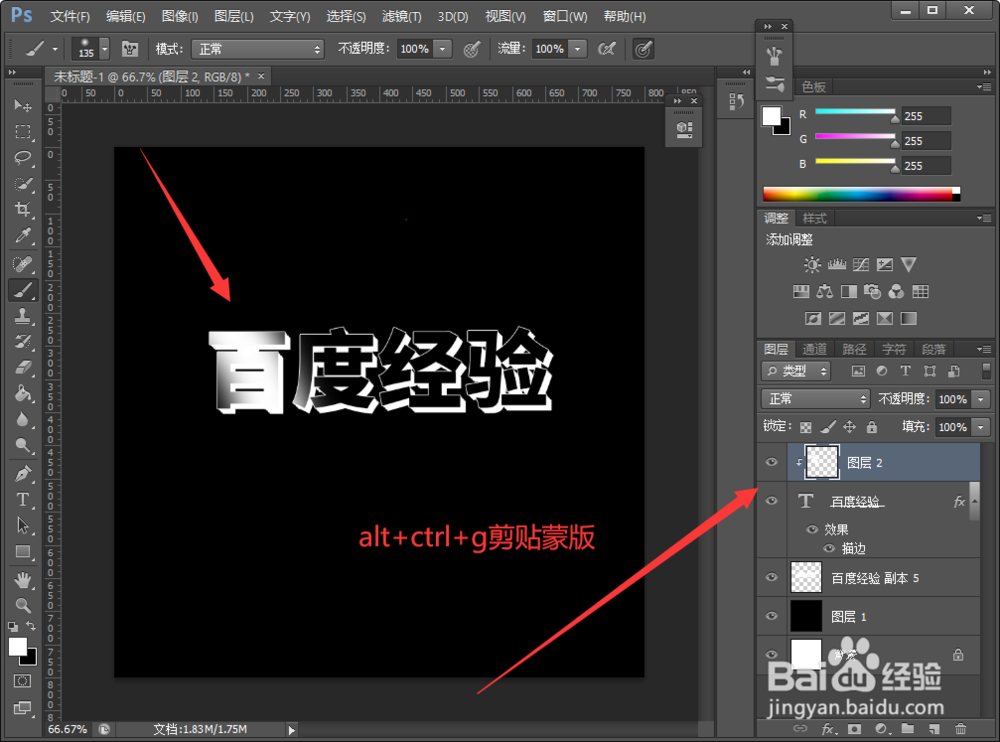This screenshot has width=1000, height=742.
Task: Toggle visibility of 描边 stroke effect
Action: pyautogui.click(x=828, y=548)
